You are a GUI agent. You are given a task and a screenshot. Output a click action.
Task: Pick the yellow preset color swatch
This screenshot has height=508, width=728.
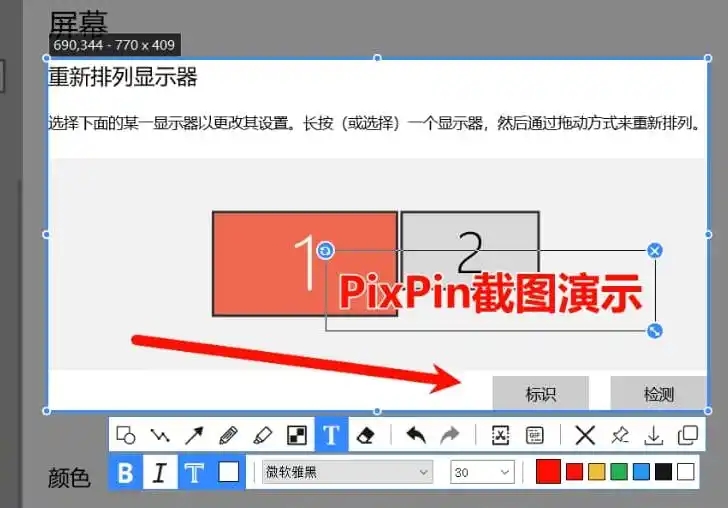pyautogui.click(x=597, y=472)
